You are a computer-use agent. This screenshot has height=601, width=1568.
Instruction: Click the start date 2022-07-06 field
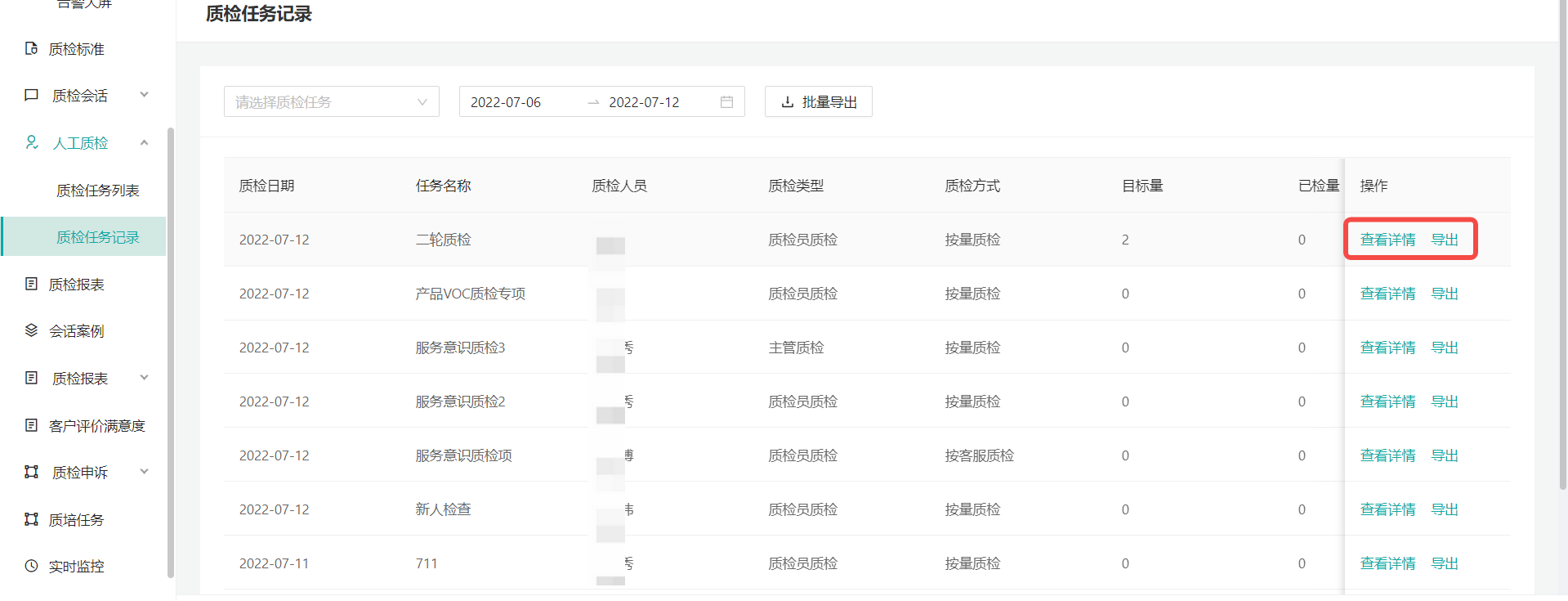pyautogui.click(x=506, y=102)
